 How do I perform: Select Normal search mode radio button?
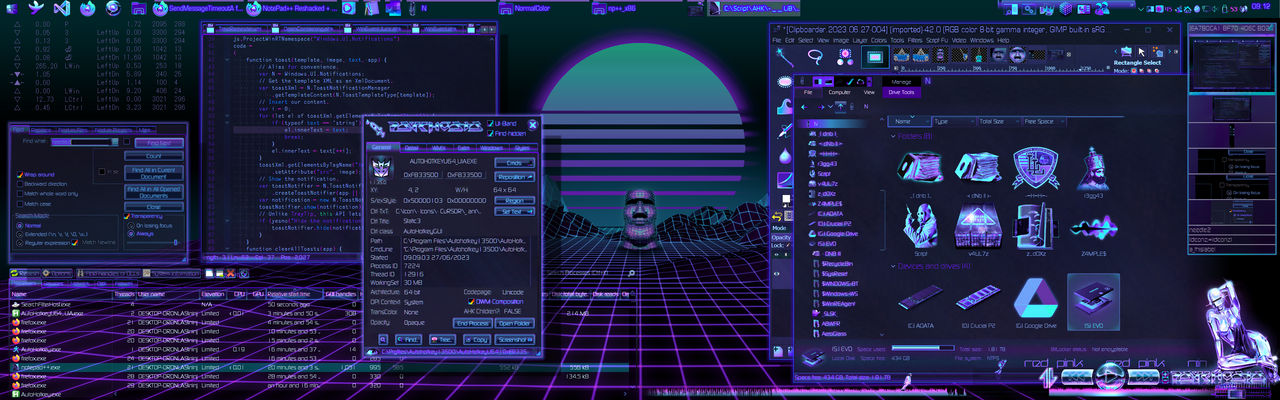point(20,226)
